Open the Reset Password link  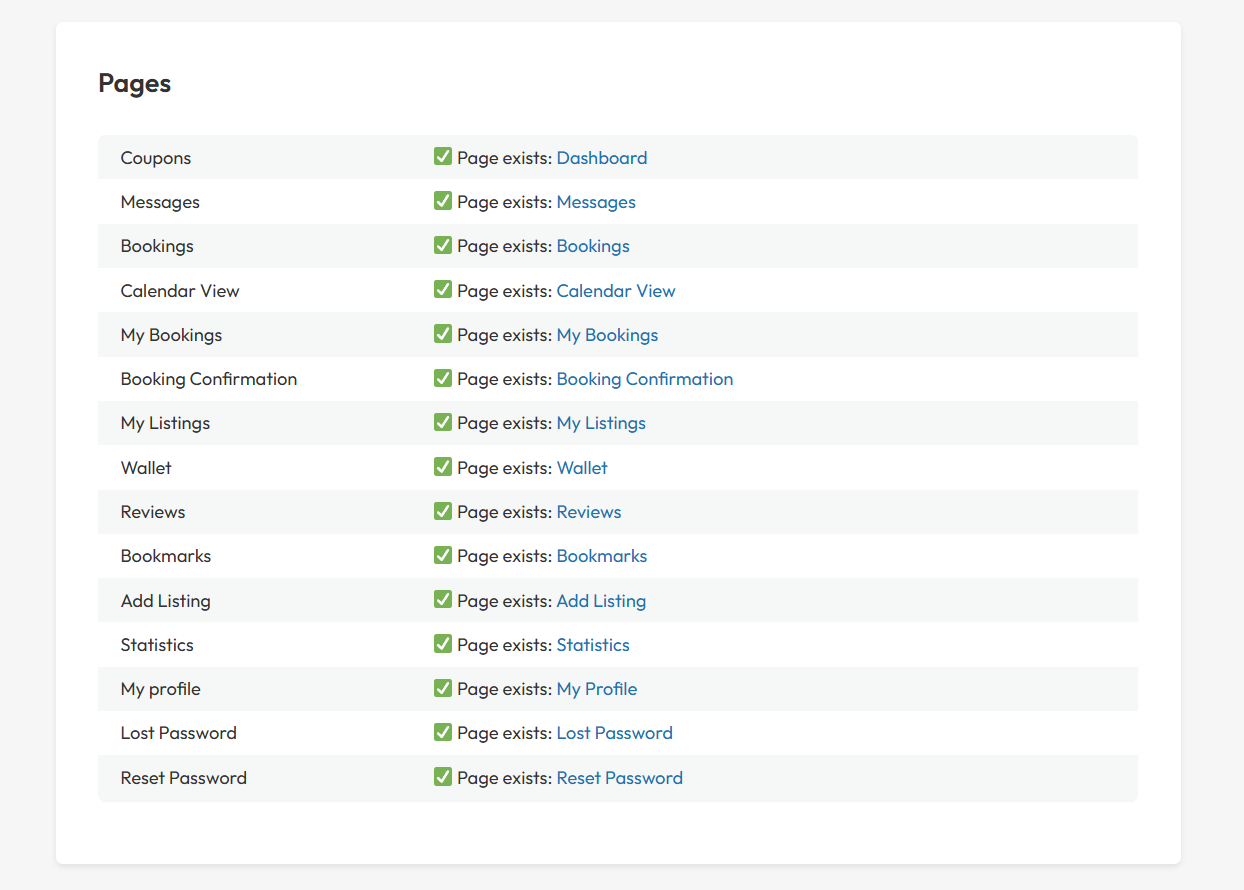(619, 778)
